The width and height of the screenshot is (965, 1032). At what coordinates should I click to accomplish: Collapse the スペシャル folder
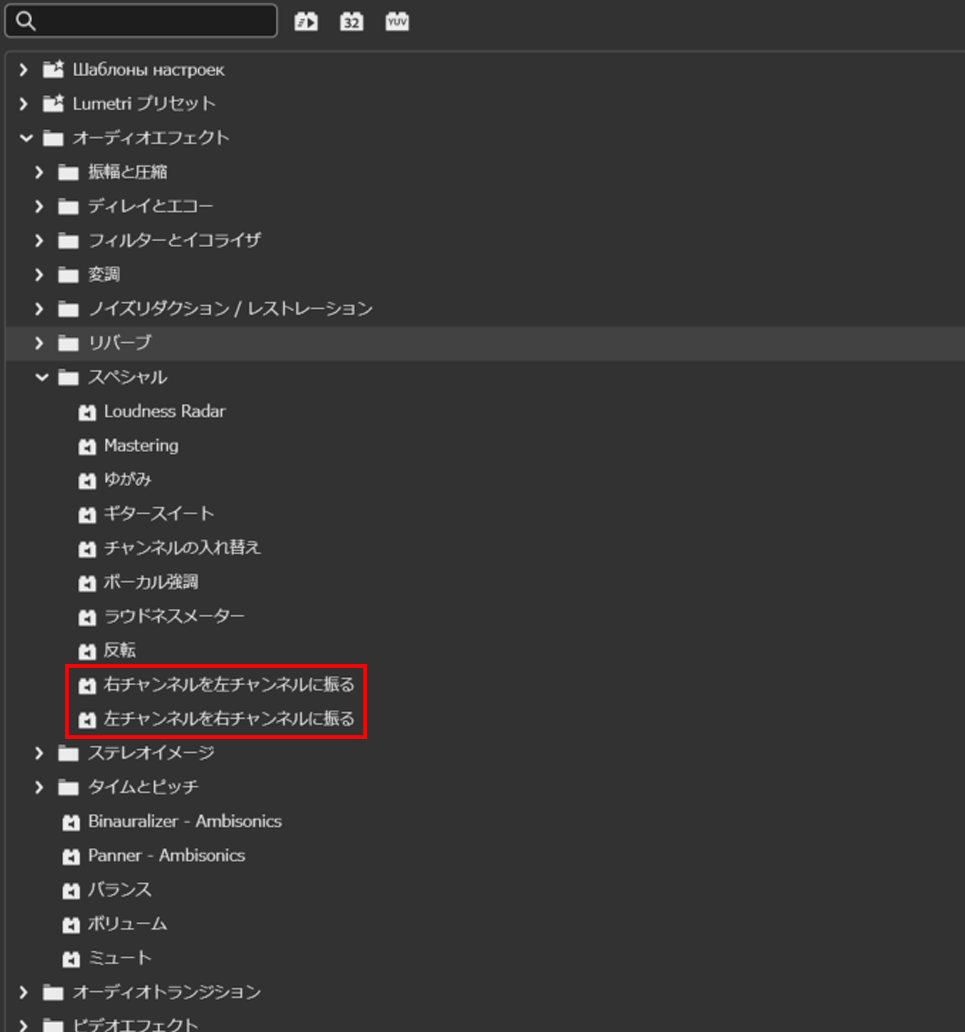(x=41, y=377)
